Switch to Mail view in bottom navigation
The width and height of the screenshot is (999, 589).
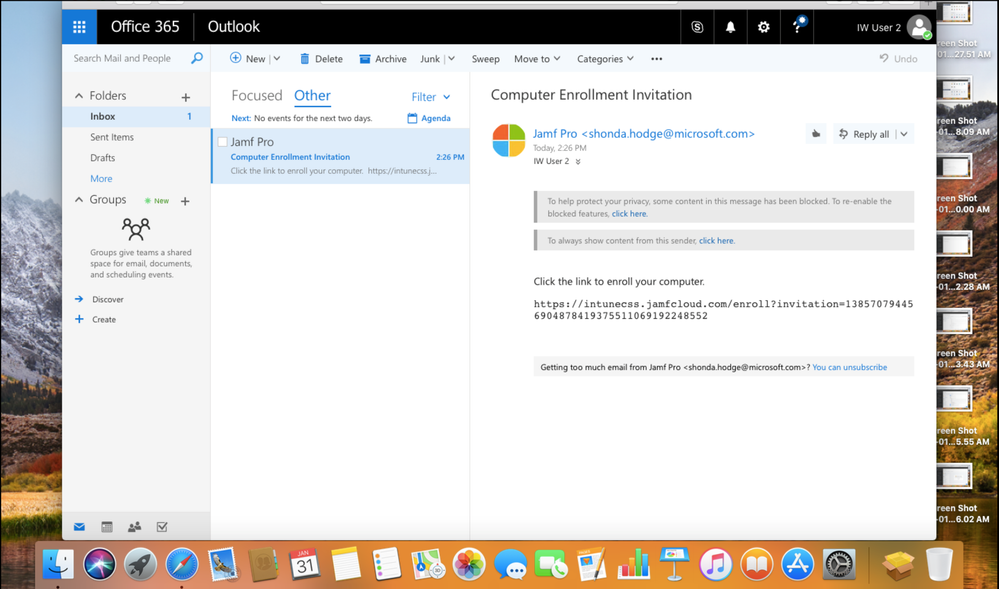[79, 527]
